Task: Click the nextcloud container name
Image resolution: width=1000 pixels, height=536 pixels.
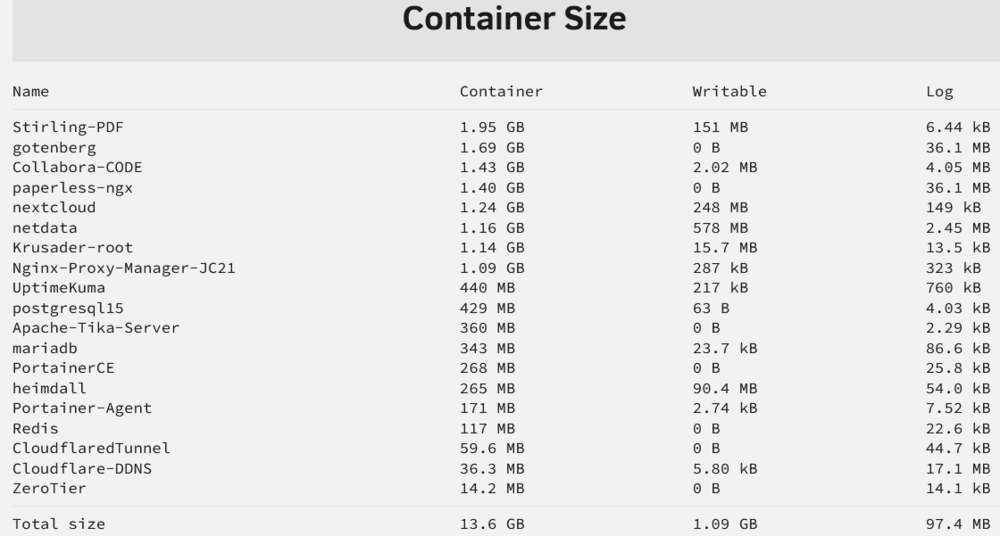Action: click(x=54, y=207)
